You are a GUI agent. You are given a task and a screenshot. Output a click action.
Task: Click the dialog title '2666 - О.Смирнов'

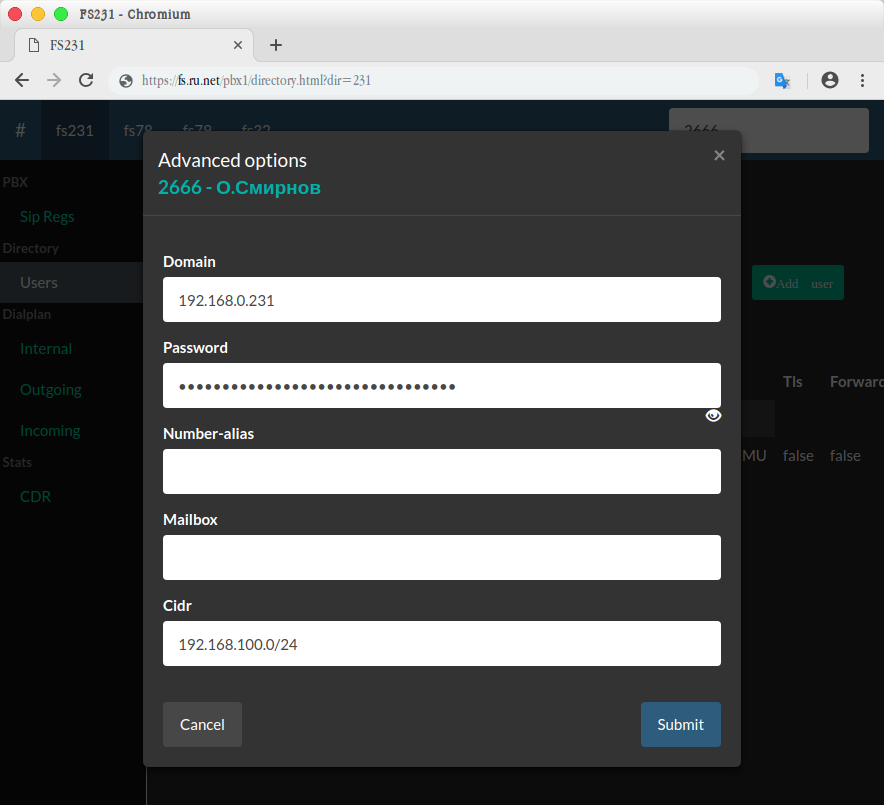pyautogui.click(x=239, y=187)
